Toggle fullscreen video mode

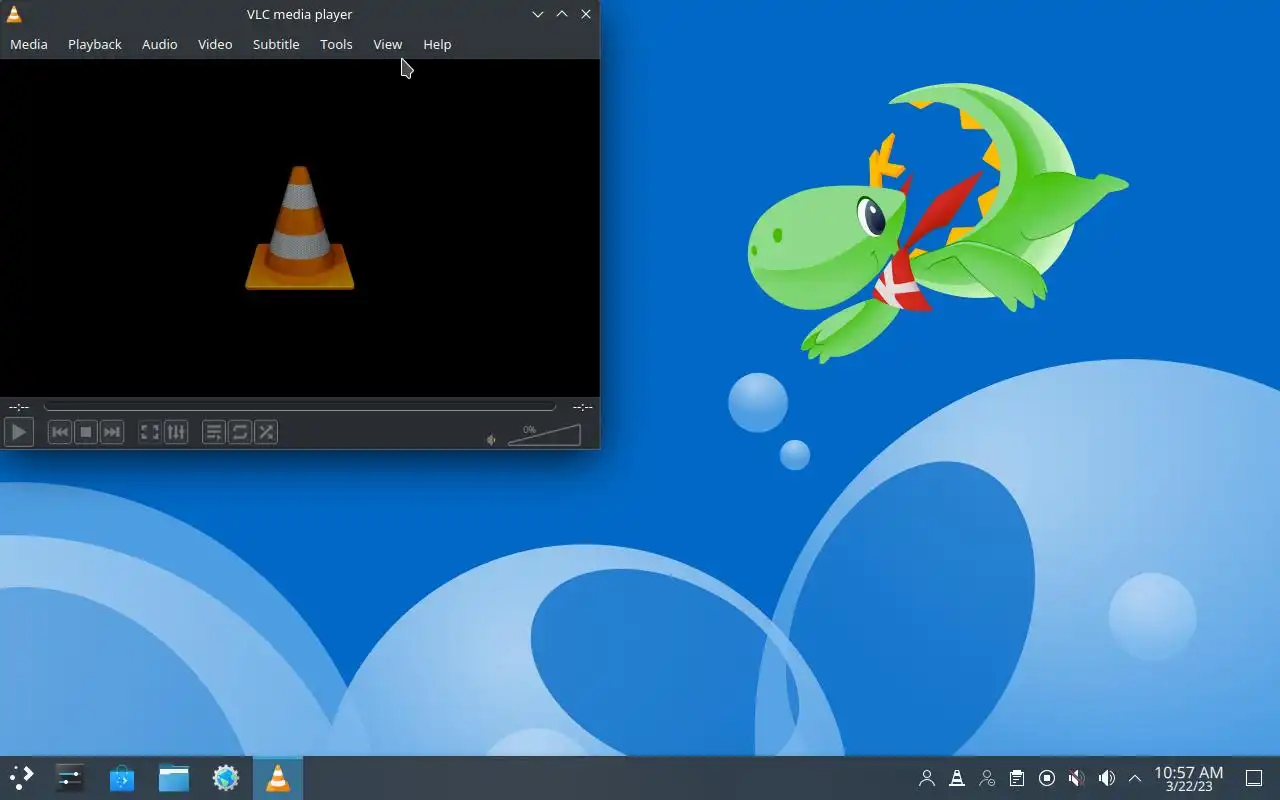coord(150,432)
